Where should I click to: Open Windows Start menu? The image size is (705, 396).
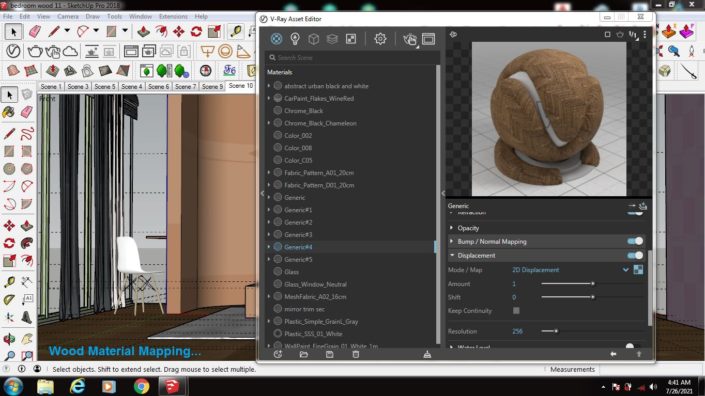[x=13, y=386]
